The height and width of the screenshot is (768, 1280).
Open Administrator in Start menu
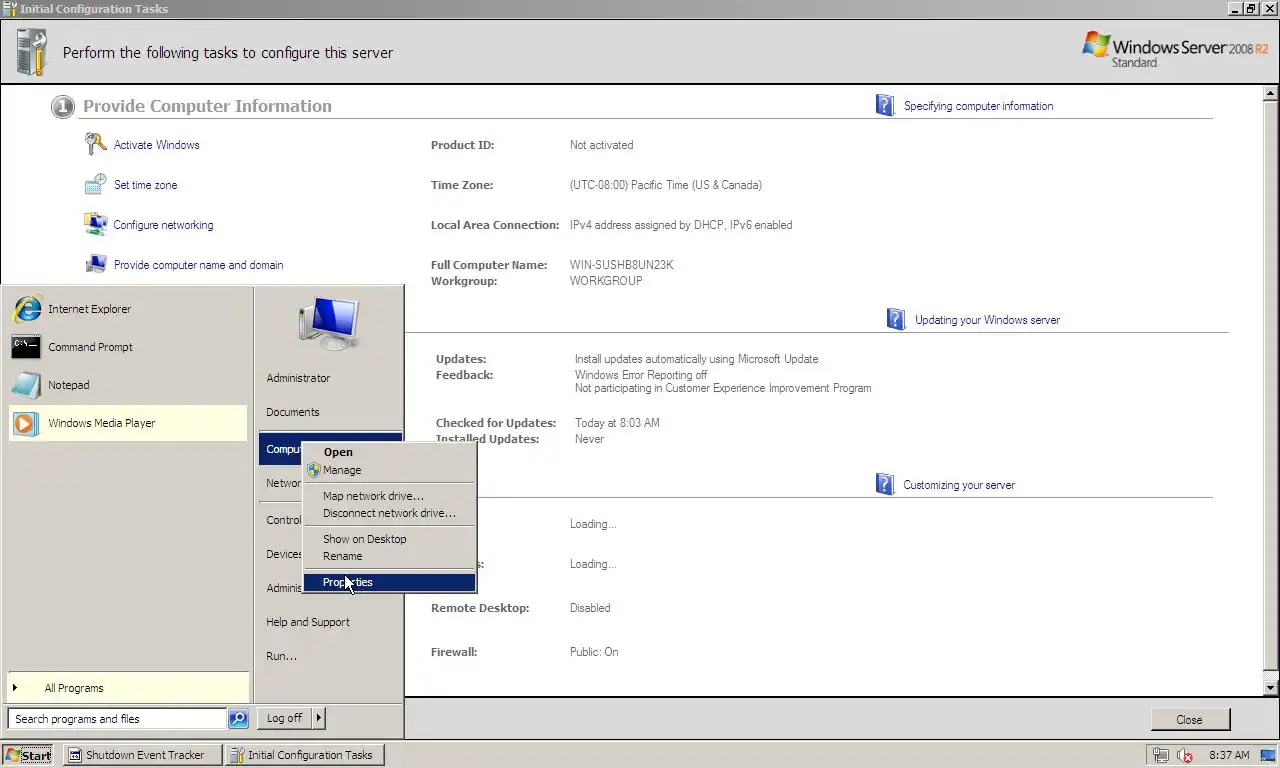point(298,378)
